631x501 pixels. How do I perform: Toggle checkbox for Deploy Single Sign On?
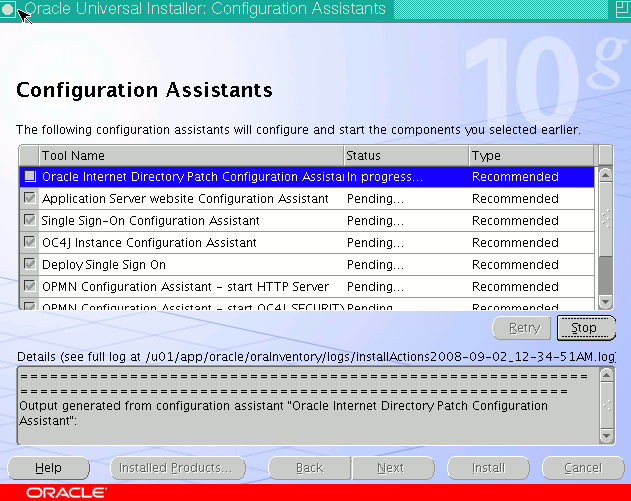point(30,264)
